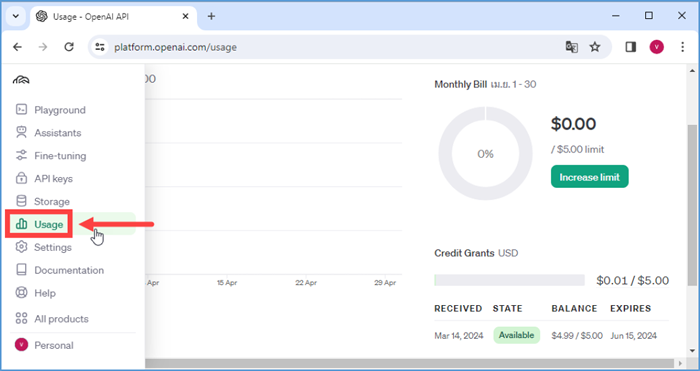Screen dimensions: 700x371
Task: Expand the tab search dropdown arrow
Action: tap(16, 17)
